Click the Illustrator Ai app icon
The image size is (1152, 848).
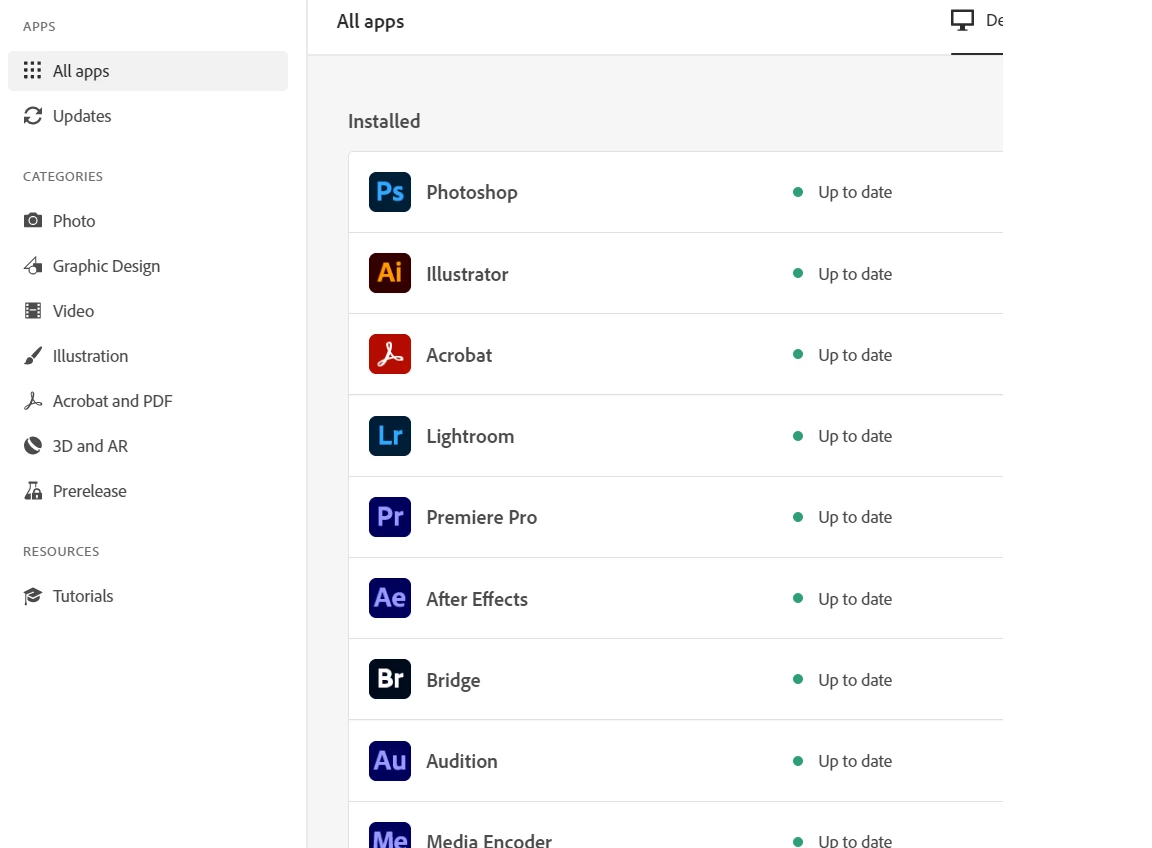389,273
